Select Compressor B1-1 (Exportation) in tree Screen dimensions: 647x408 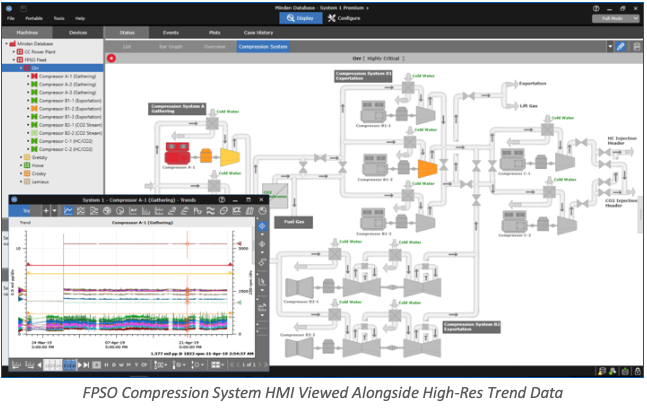click(x=70, y=101)
